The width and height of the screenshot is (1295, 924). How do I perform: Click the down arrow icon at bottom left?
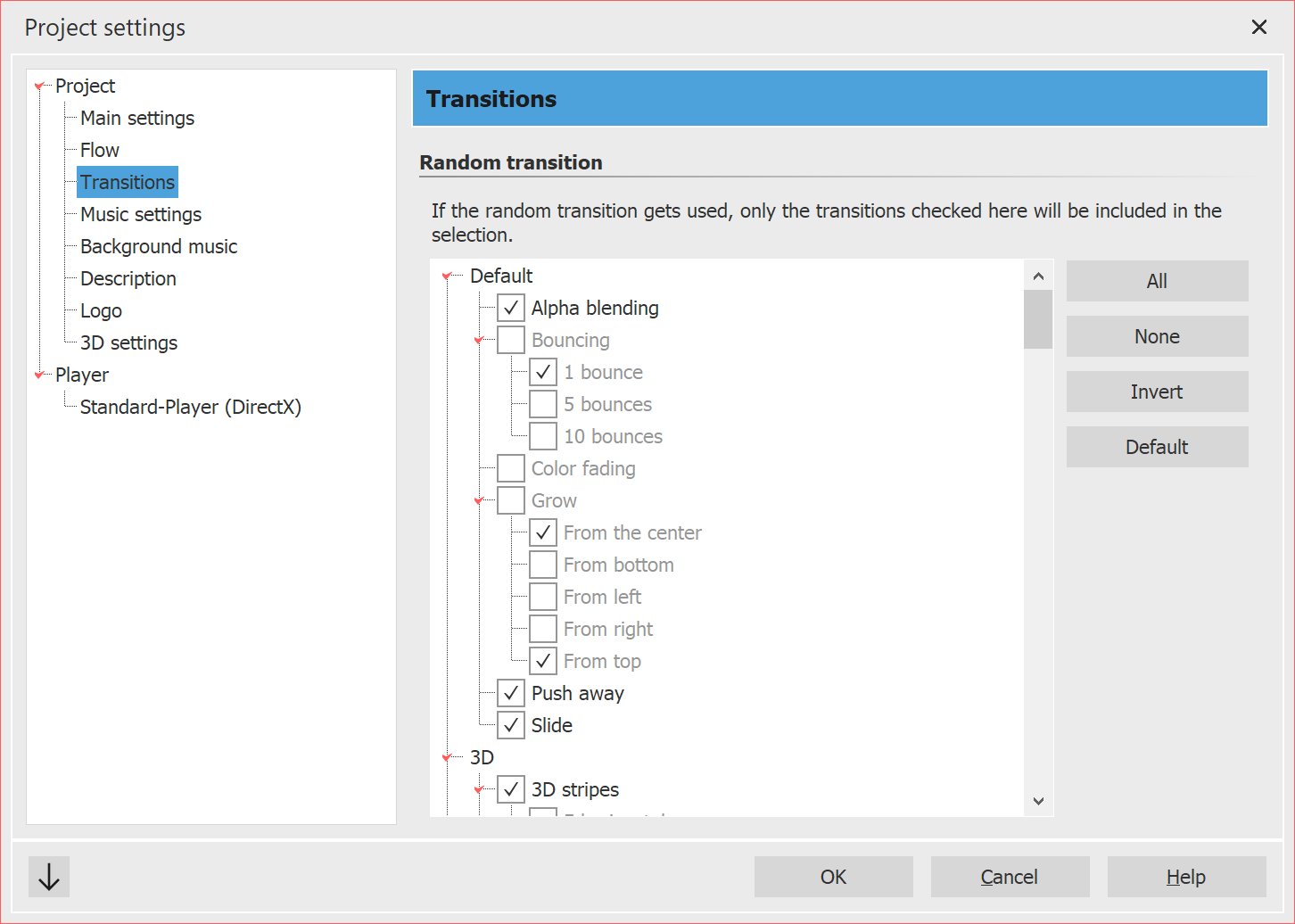pos(48,877)
